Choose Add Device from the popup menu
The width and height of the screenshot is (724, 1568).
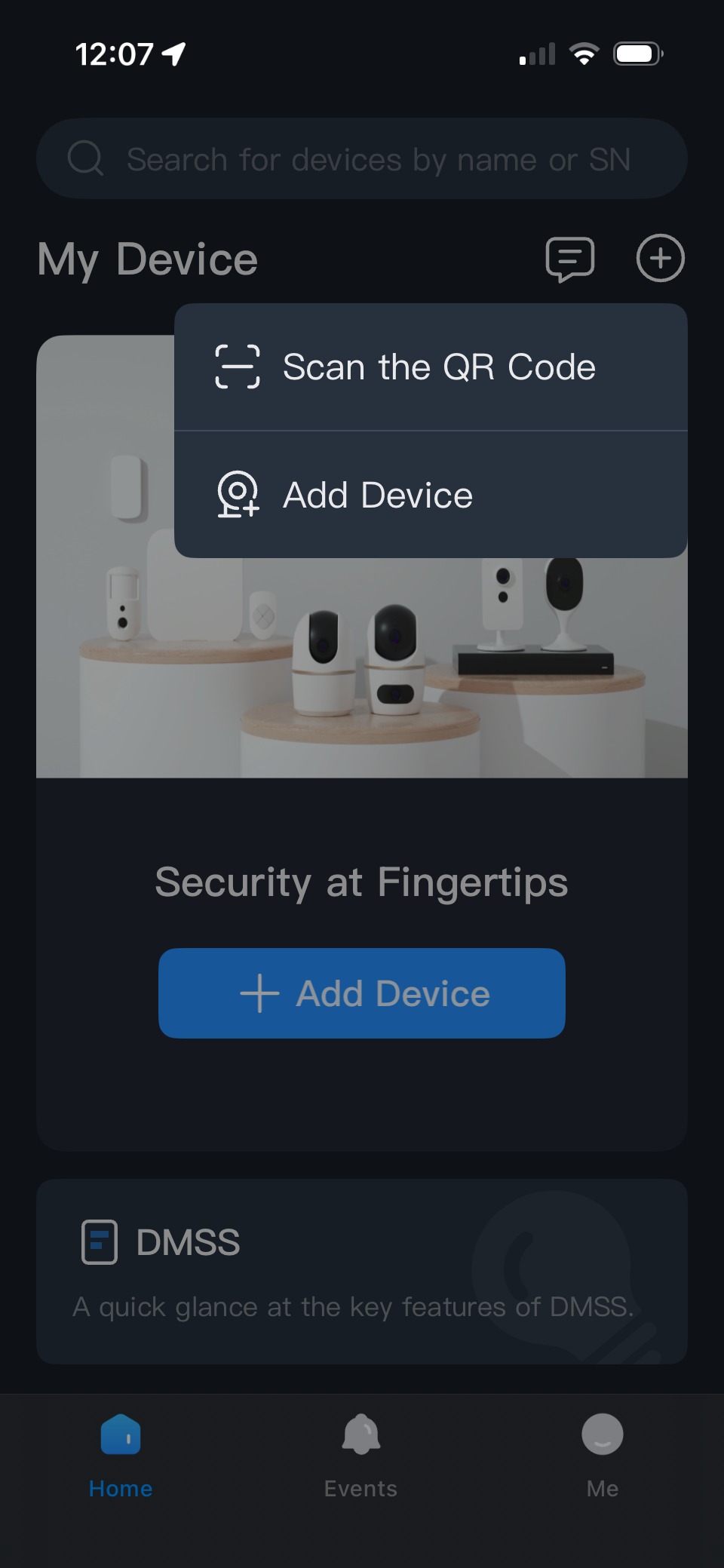point(431,495)
